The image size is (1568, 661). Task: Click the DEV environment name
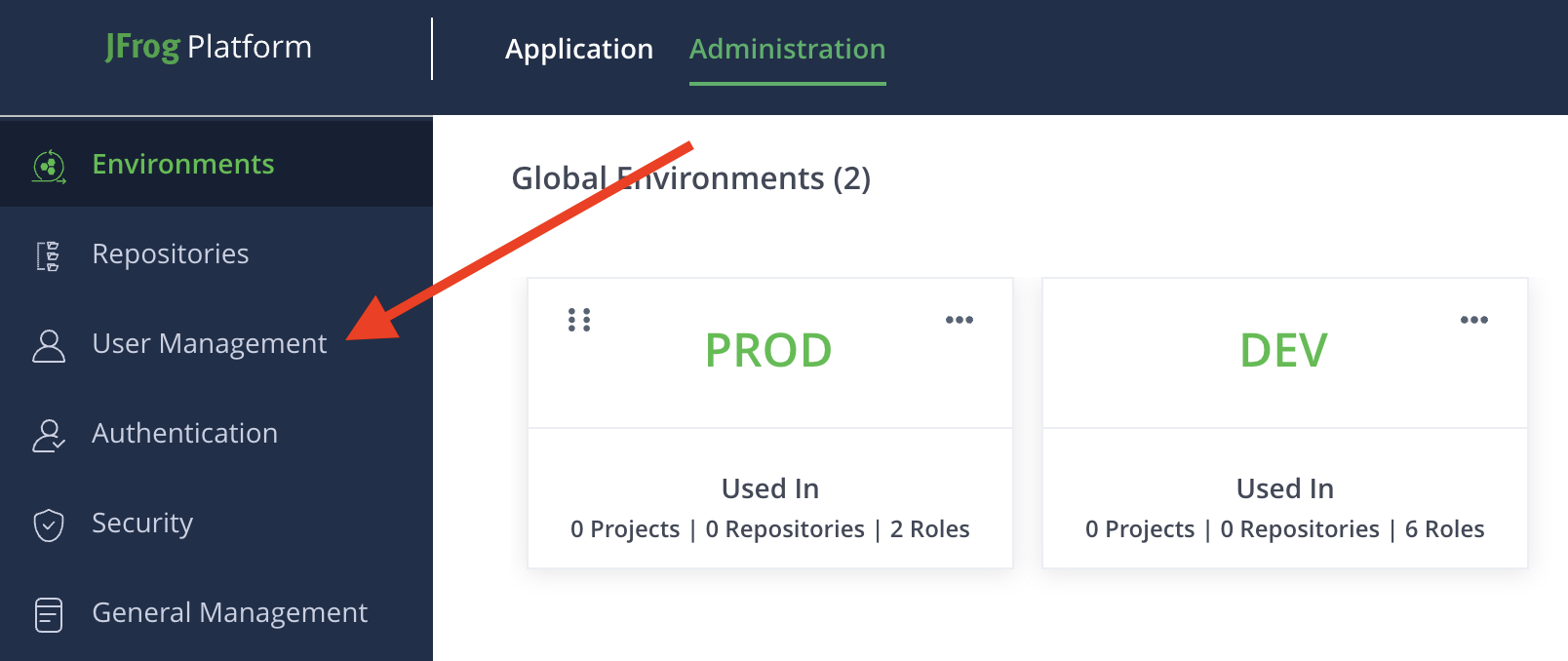(1283, 350)
